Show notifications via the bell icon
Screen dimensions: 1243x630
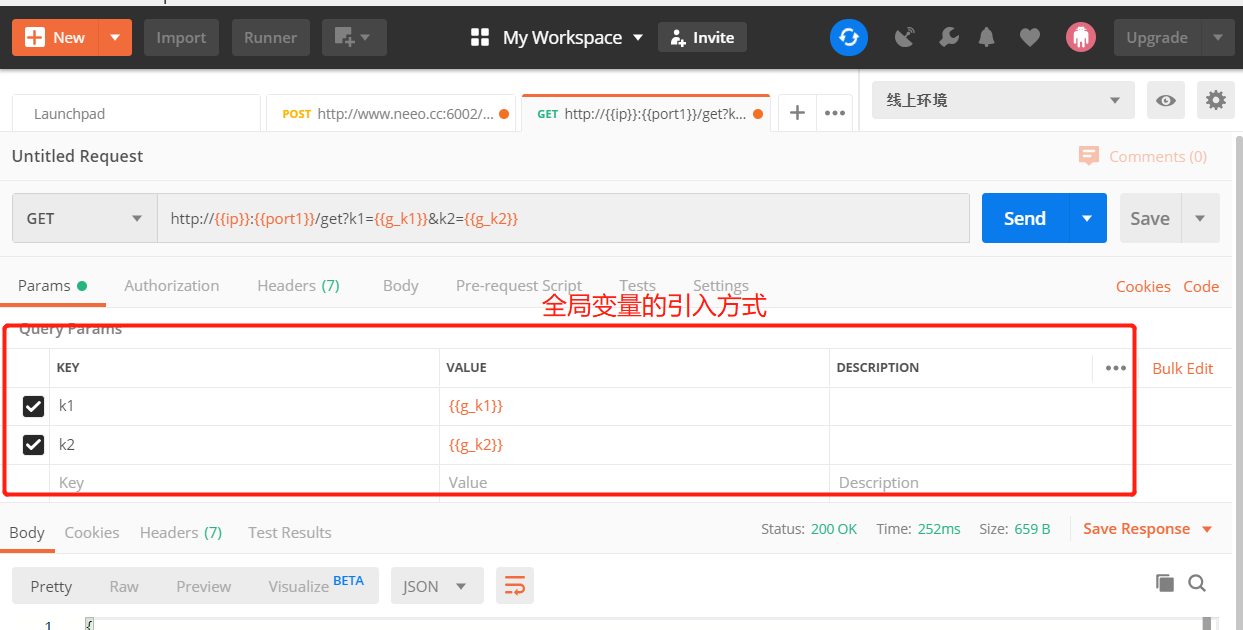point(987,38)
